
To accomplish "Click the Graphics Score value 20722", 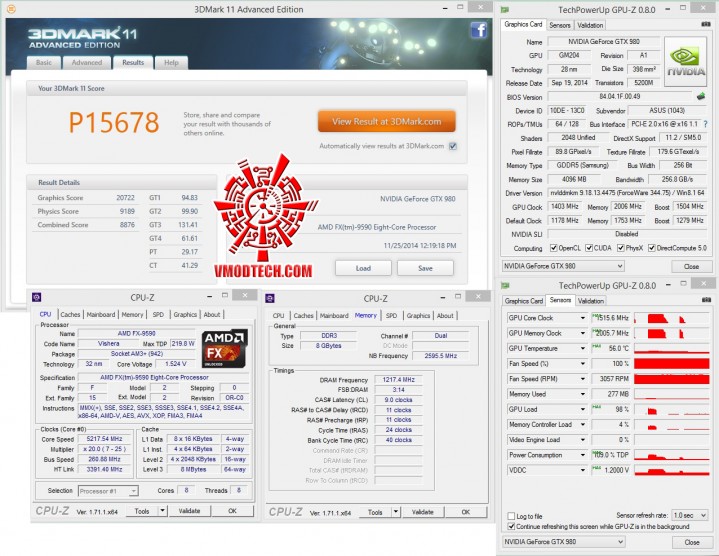I will [x=125, y=198].
